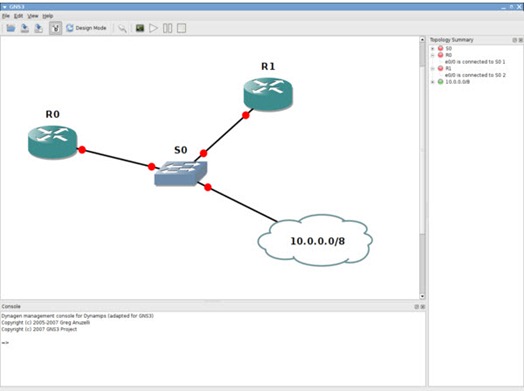Select R0 in Topology Summary
Viewport: 524px width, 391px height.
[448, 55]
